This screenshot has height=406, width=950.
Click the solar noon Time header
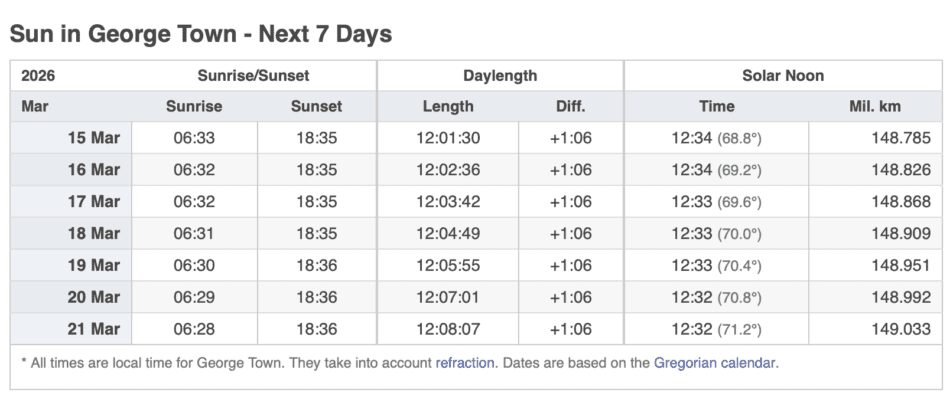tap(716, 106)
